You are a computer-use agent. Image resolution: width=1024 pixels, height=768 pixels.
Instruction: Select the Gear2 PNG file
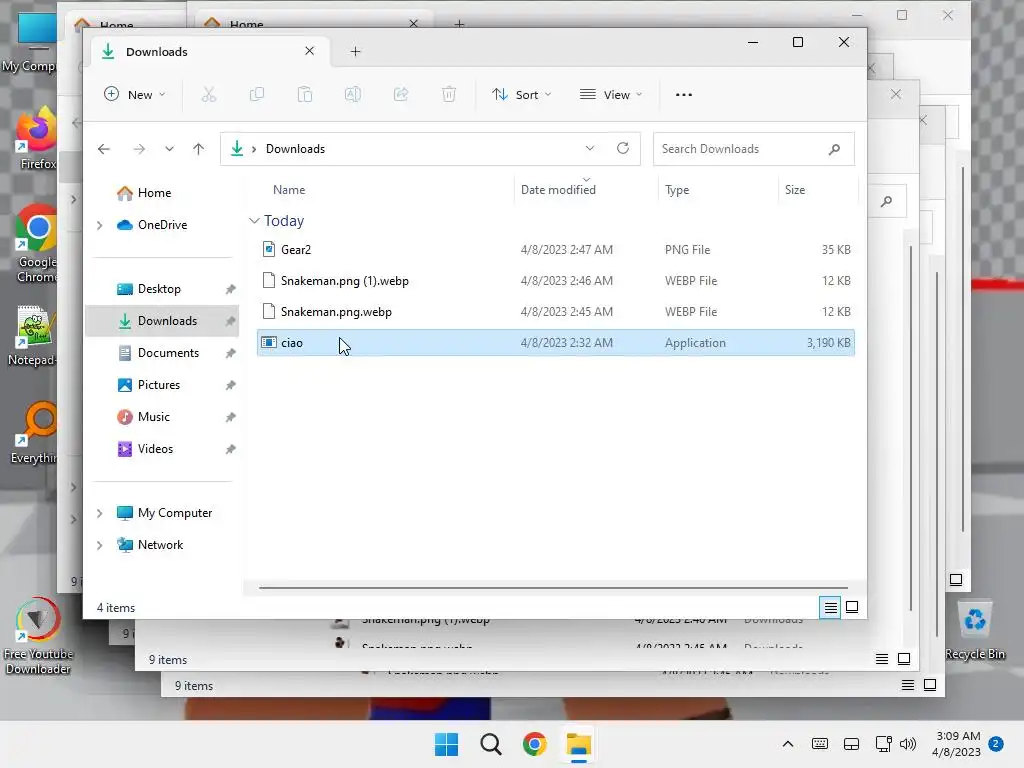[x=556, y=249]
